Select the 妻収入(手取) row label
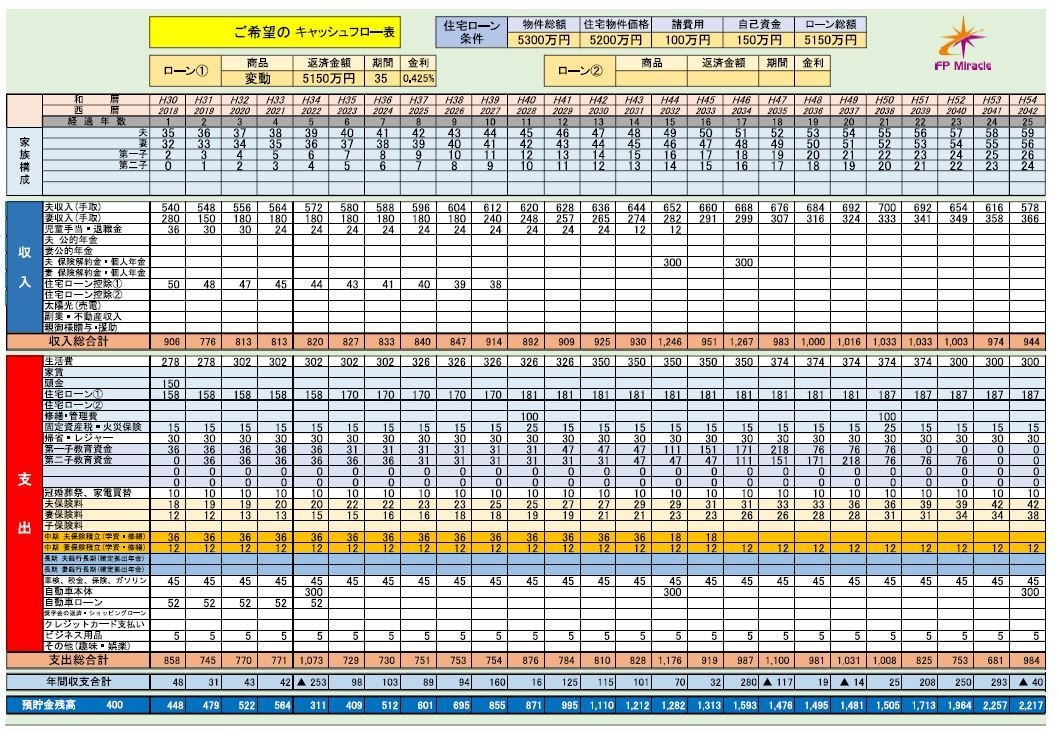 96,218
